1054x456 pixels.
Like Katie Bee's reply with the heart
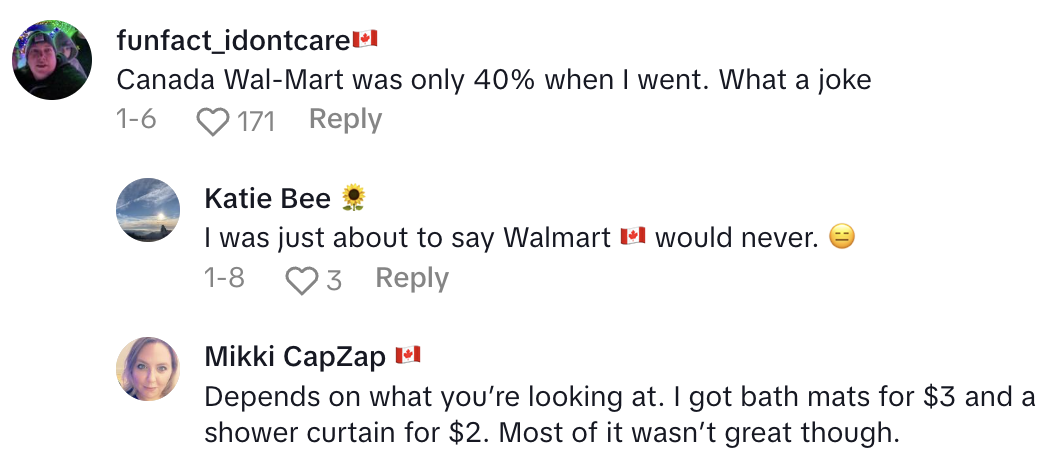pos(301,279)
